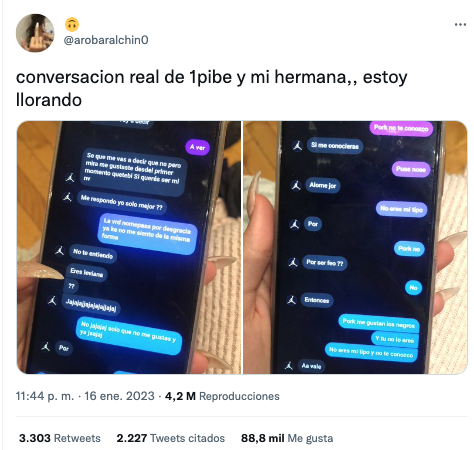
Task: Click the user's profile avatar photo
Action: click(35, 33)
